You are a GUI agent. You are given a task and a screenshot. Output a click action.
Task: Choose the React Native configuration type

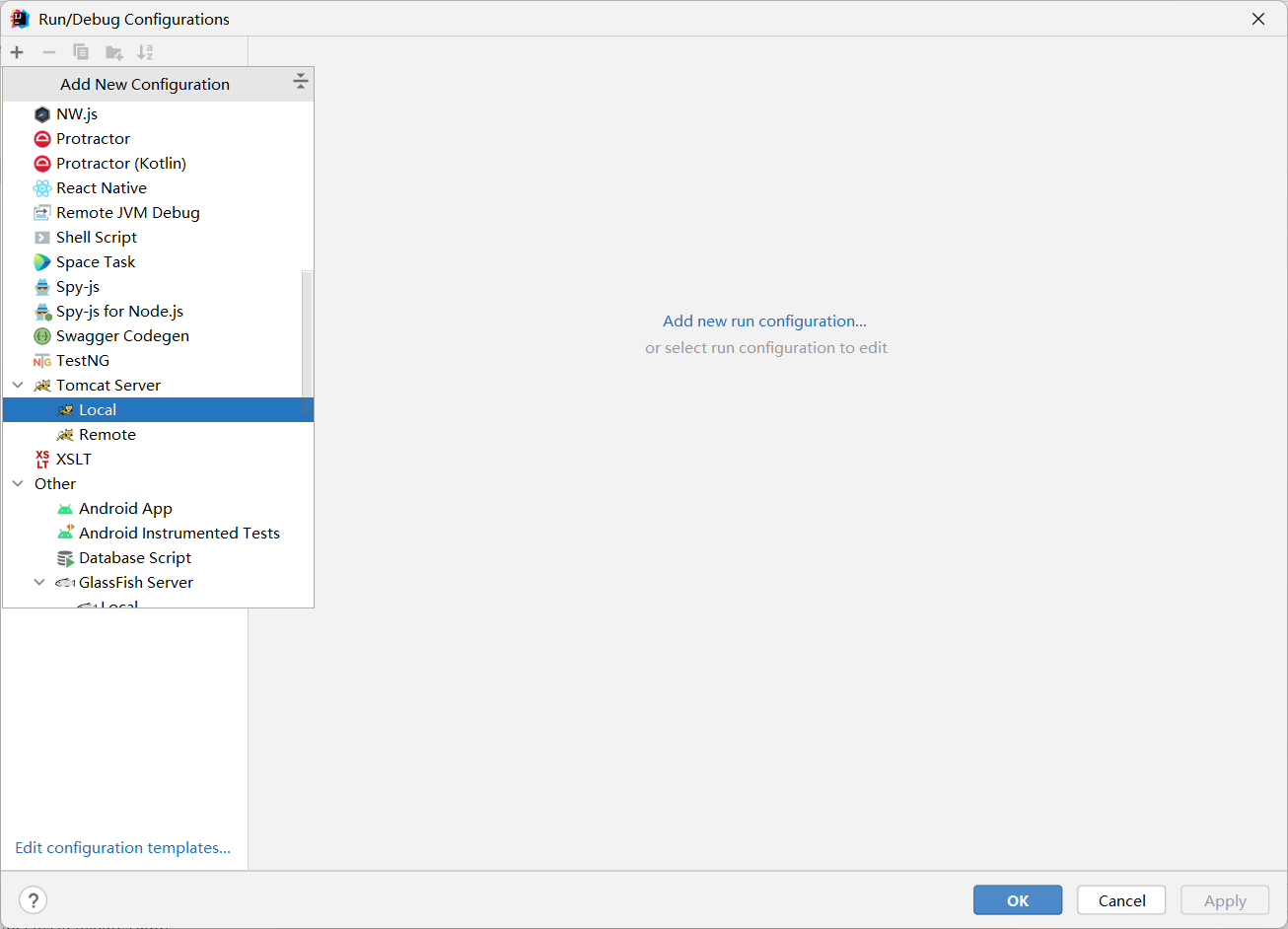coord(158,188)
